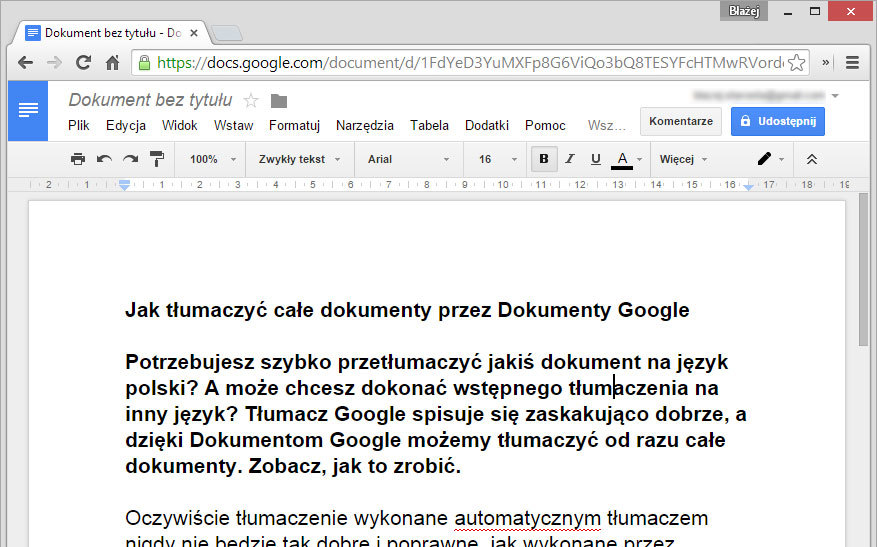
Task: Open the text color picker
Action: tap(622, 160)
